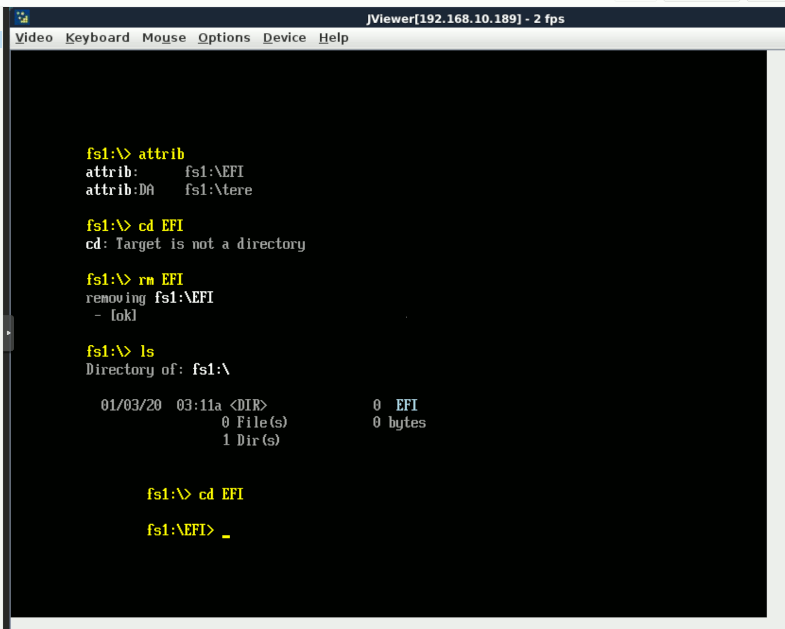Open the Device menu
The image size is (785, 629).
tap(284, 38)
